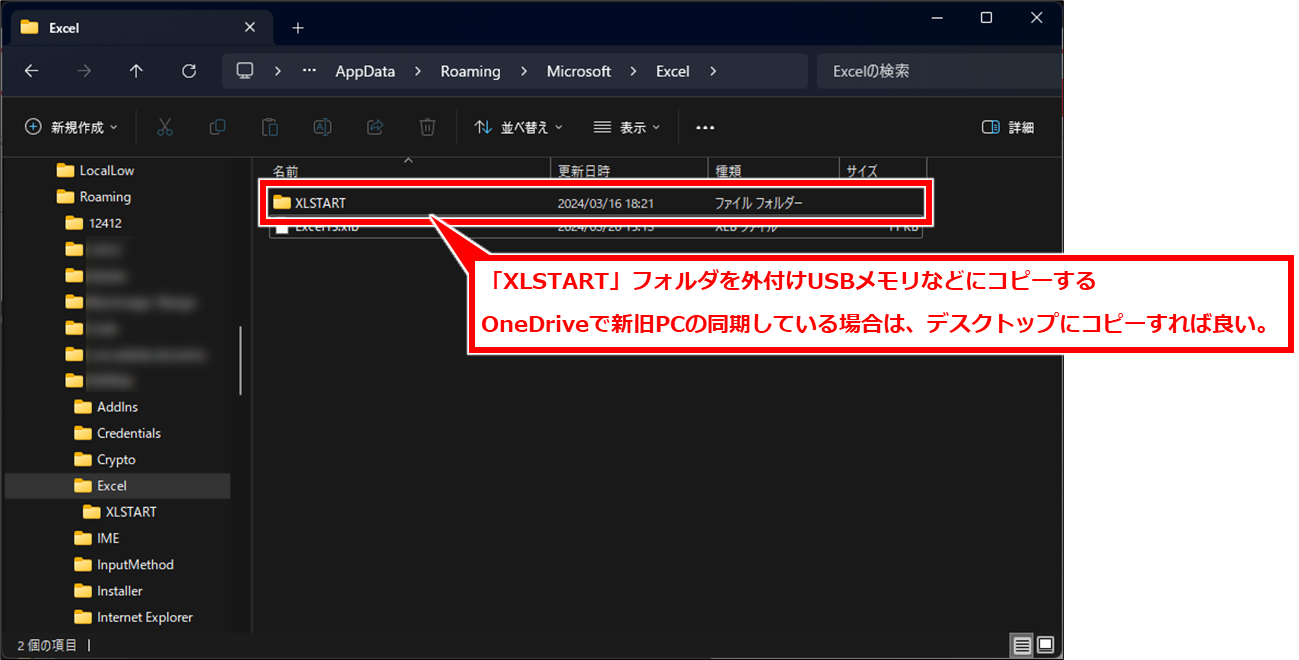Expand chevron between Roaming and Microsoft
1299x660 pixels.
[523, 71]
